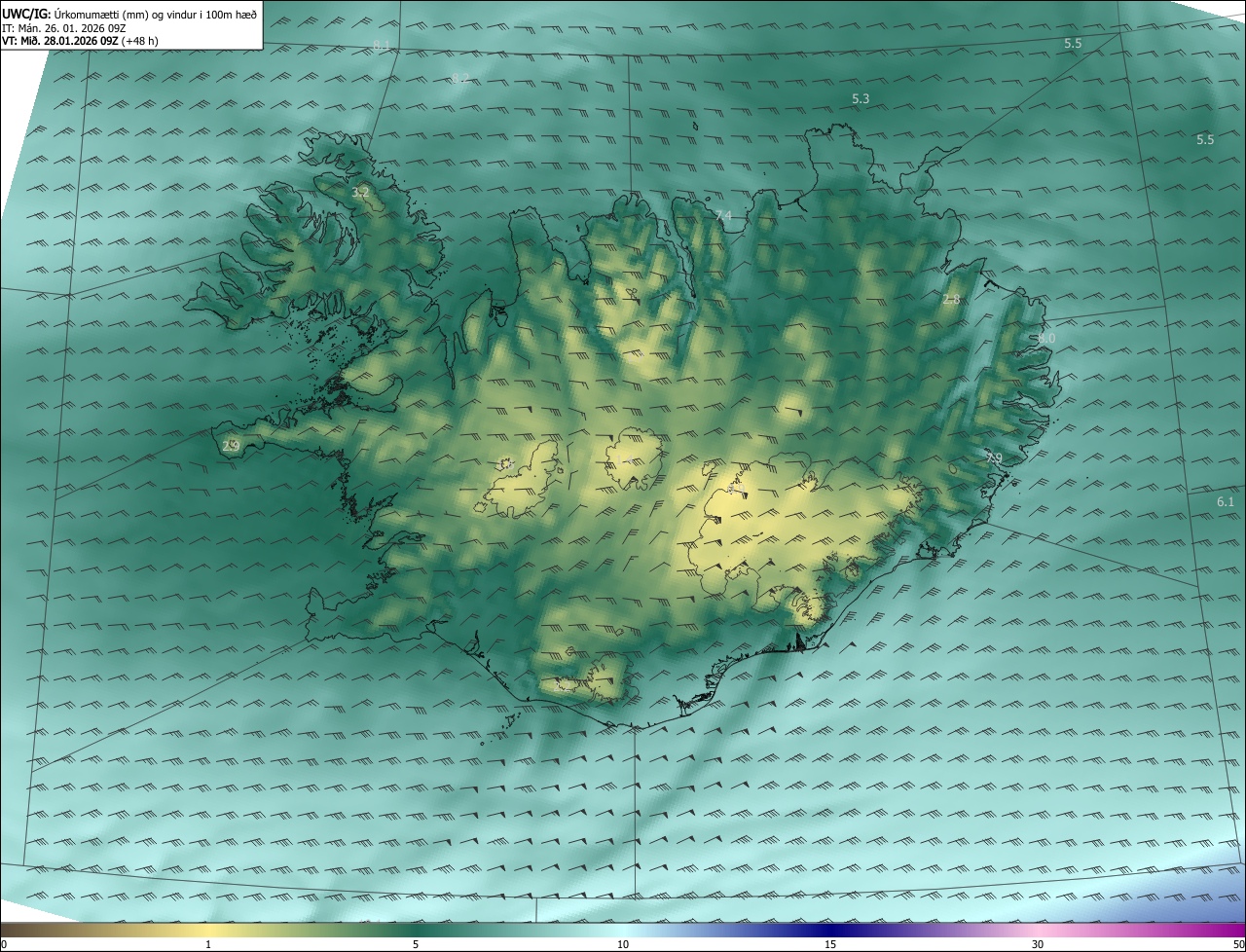Viewport: 1246px width, 952px height.
Task: Select the 5.3 value label
Action: pos(861,99)
